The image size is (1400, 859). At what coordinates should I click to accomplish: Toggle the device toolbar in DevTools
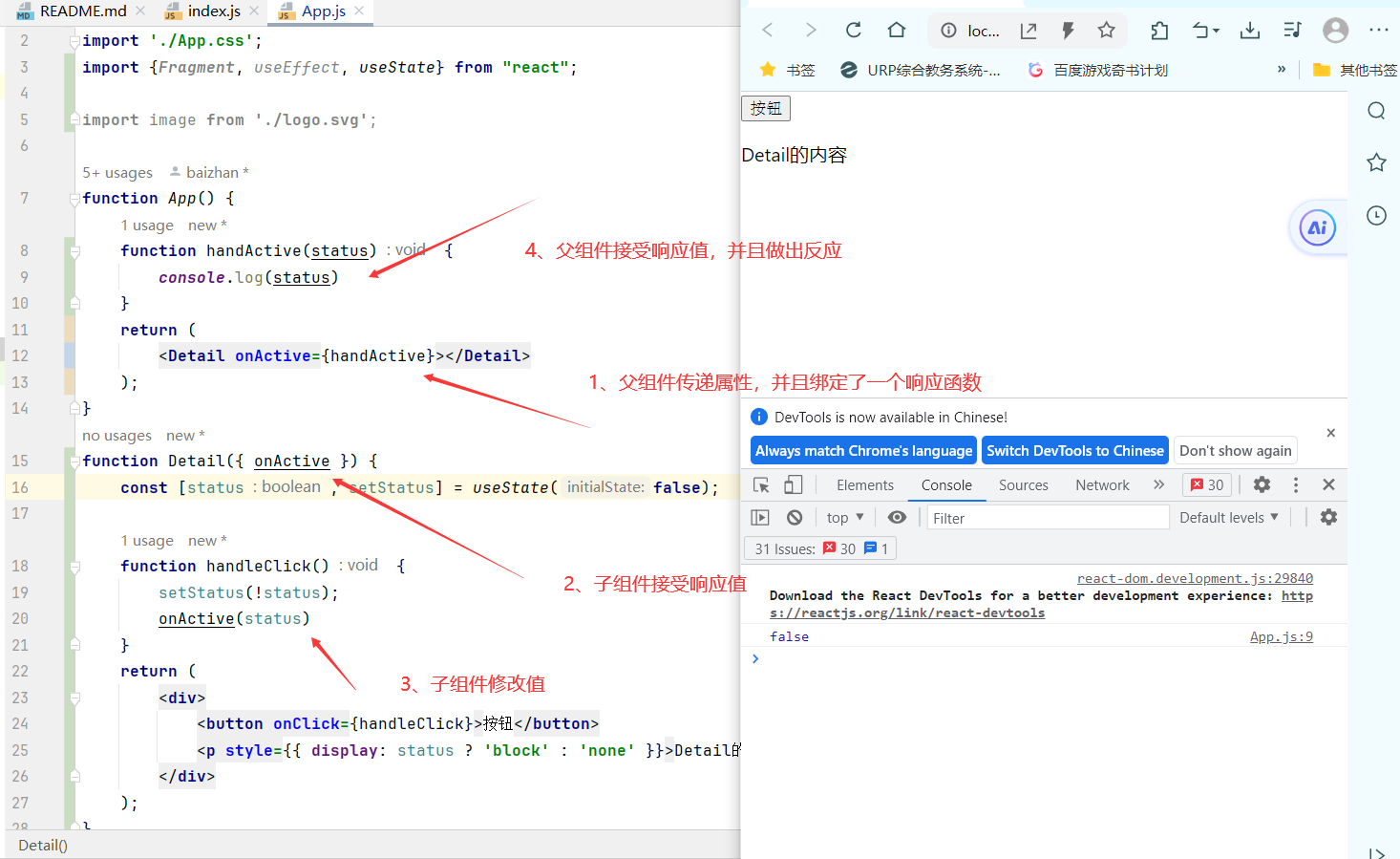pos(793,485)
